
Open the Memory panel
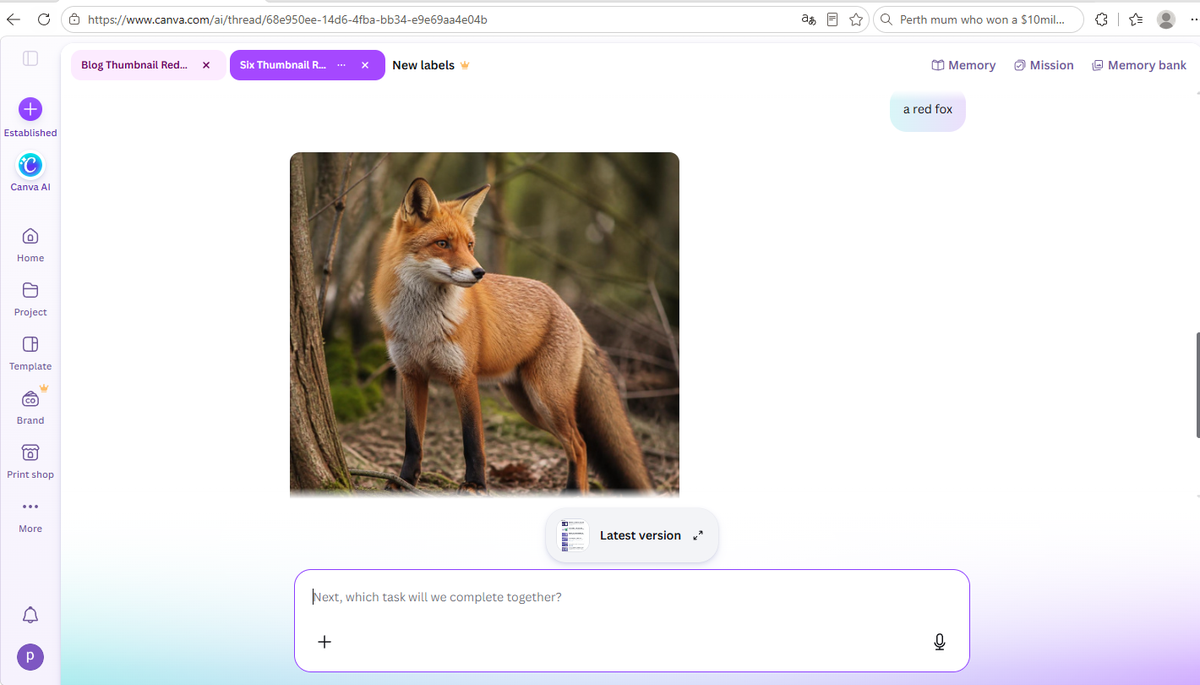[x=963, y=65]
